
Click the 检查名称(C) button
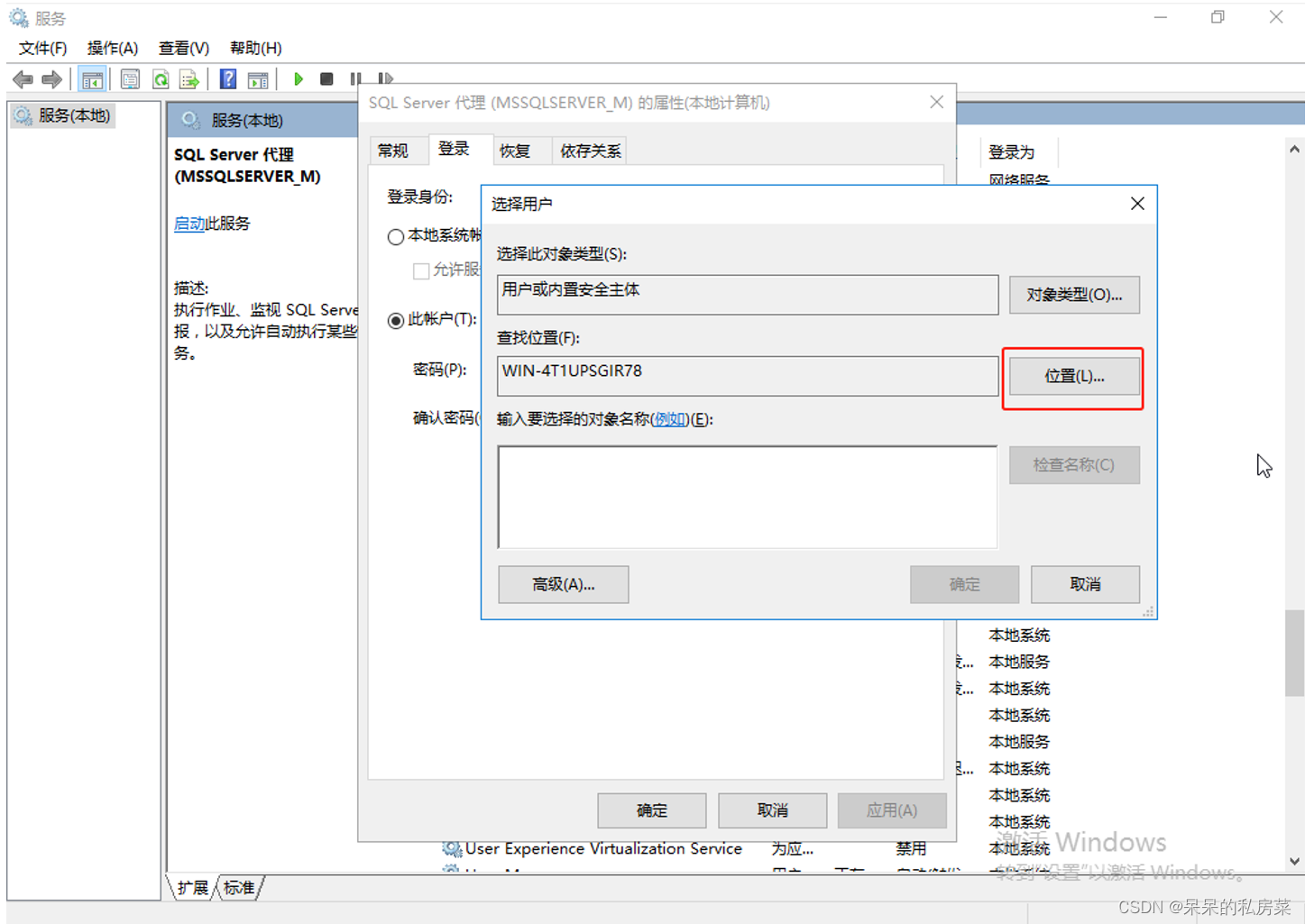pyautogui.click(x=1074, y=465)
